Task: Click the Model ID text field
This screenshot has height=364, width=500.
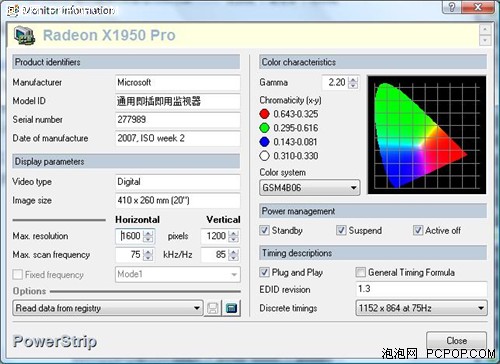Action: click(x=178, y=101)
